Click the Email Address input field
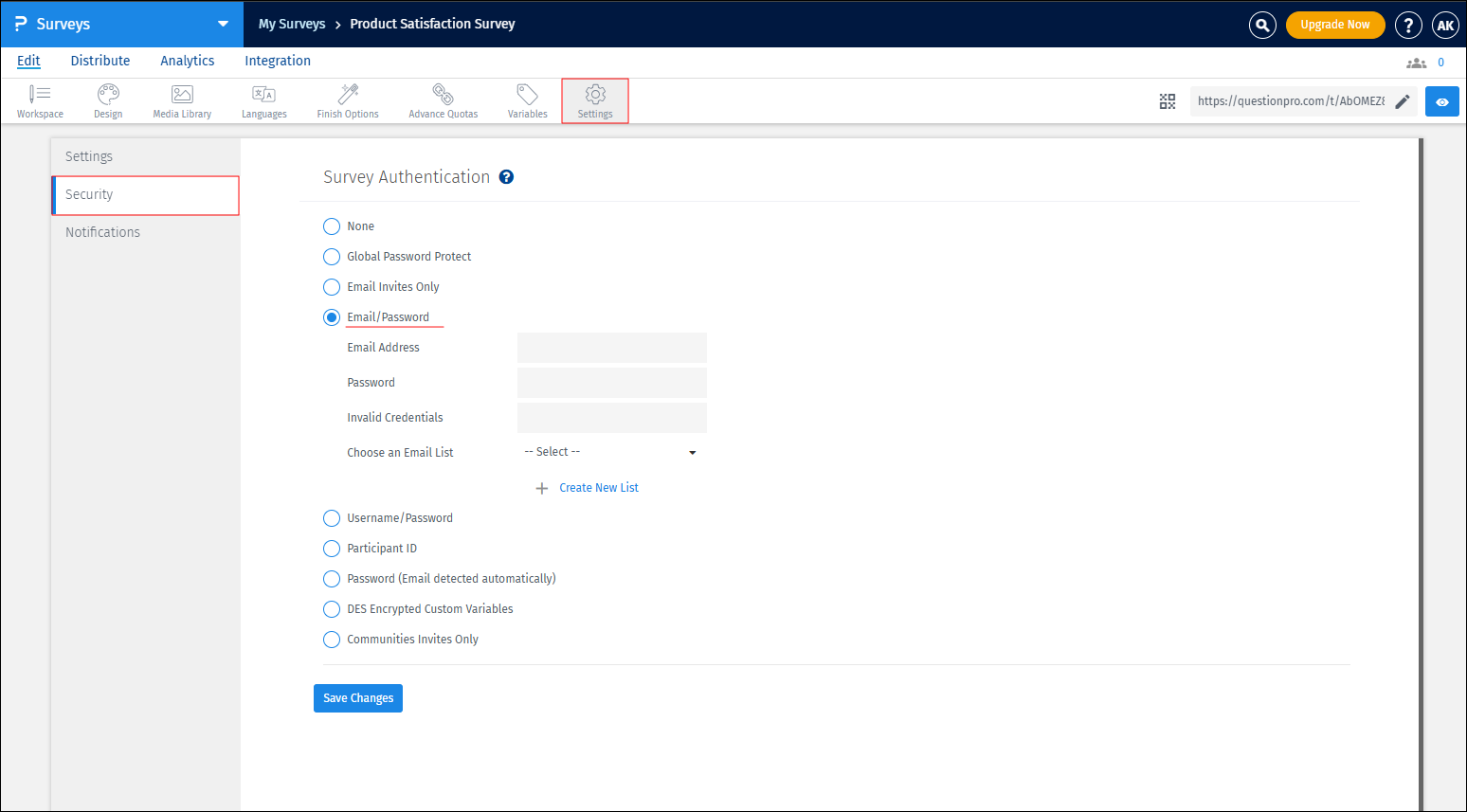This screenshot has height=812, width=1467. point(611,348)
